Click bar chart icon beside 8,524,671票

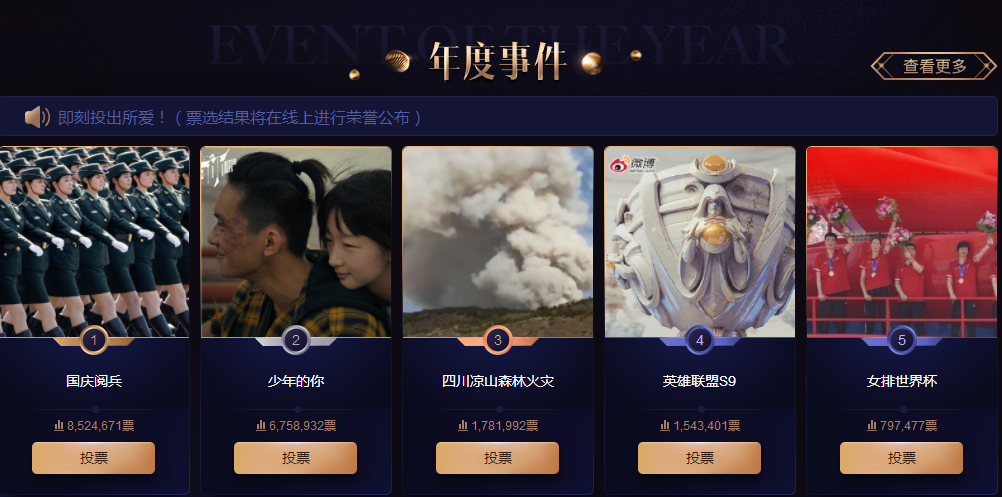[59, 425]
